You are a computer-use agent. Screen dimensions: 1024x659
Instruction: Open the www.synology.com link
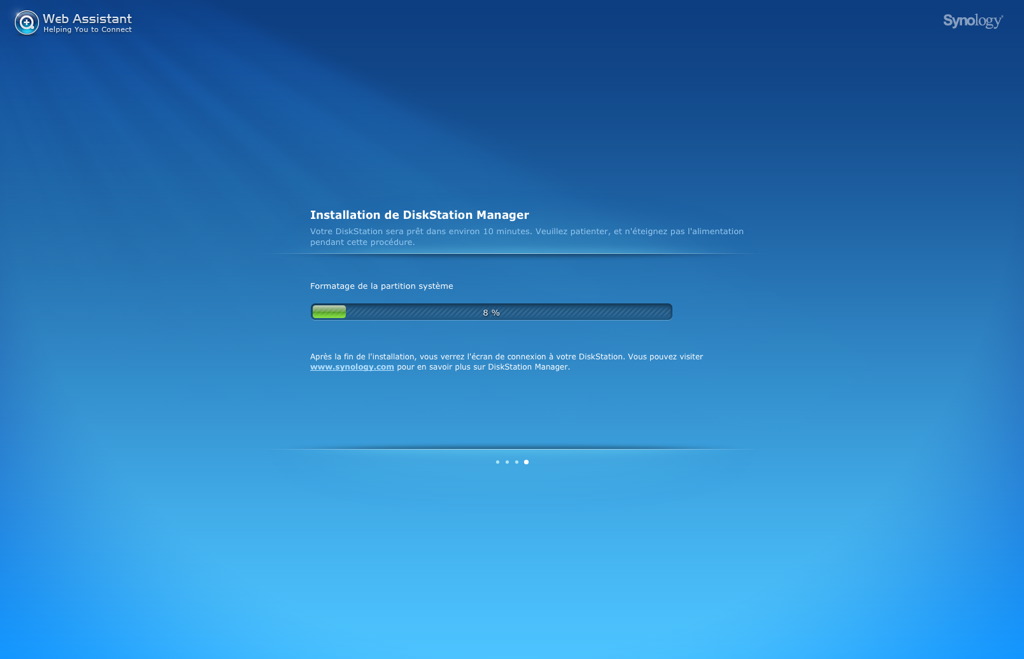[x=352, y=367]
